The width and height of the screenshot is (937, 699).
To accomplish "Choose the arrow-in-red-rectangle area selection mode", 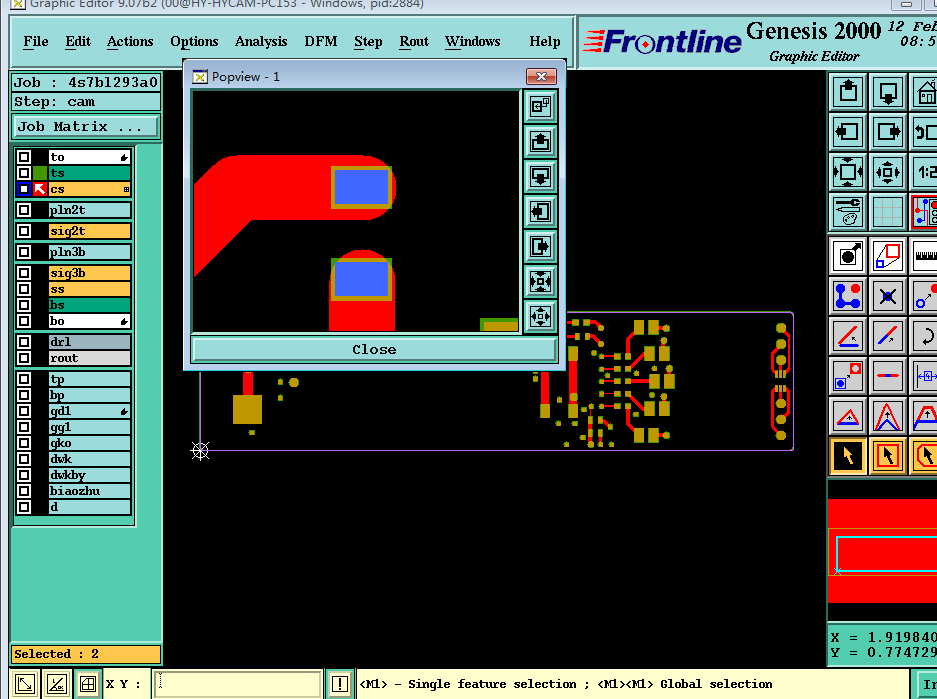I will pyautogui.click(x=887, y=456).
